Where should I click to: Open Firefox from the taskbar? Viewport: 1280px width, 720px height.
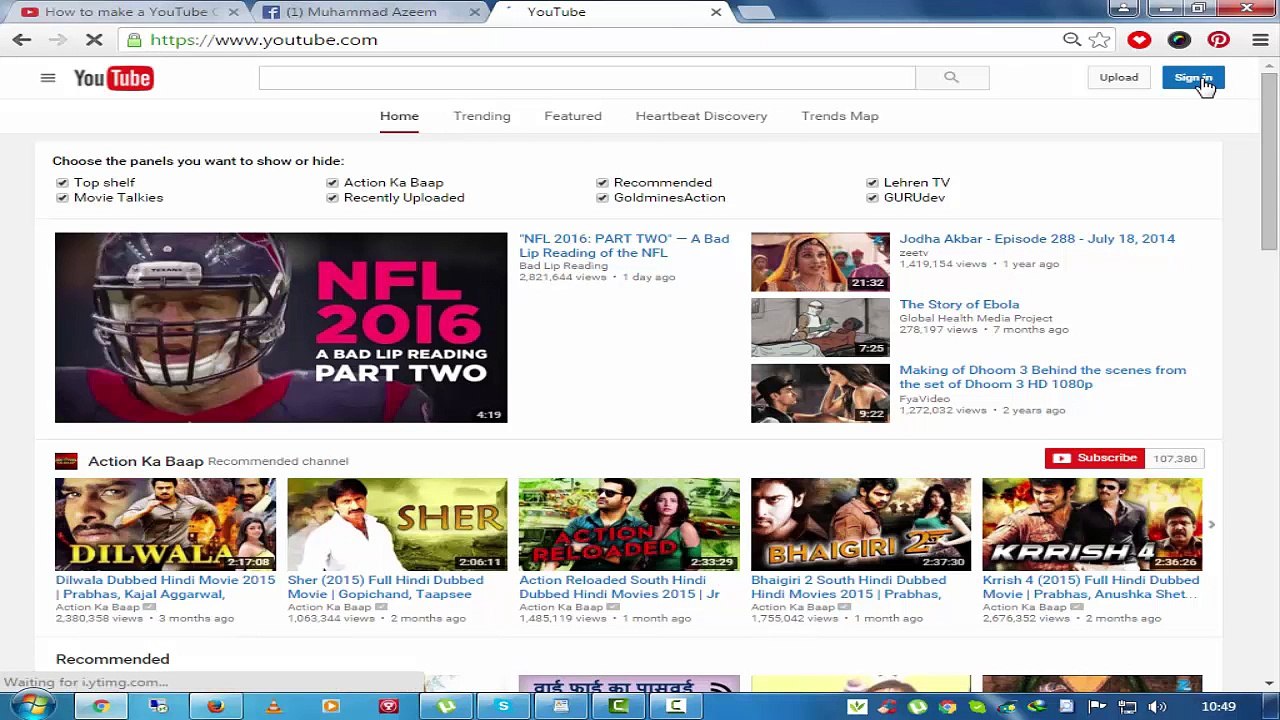216,706
